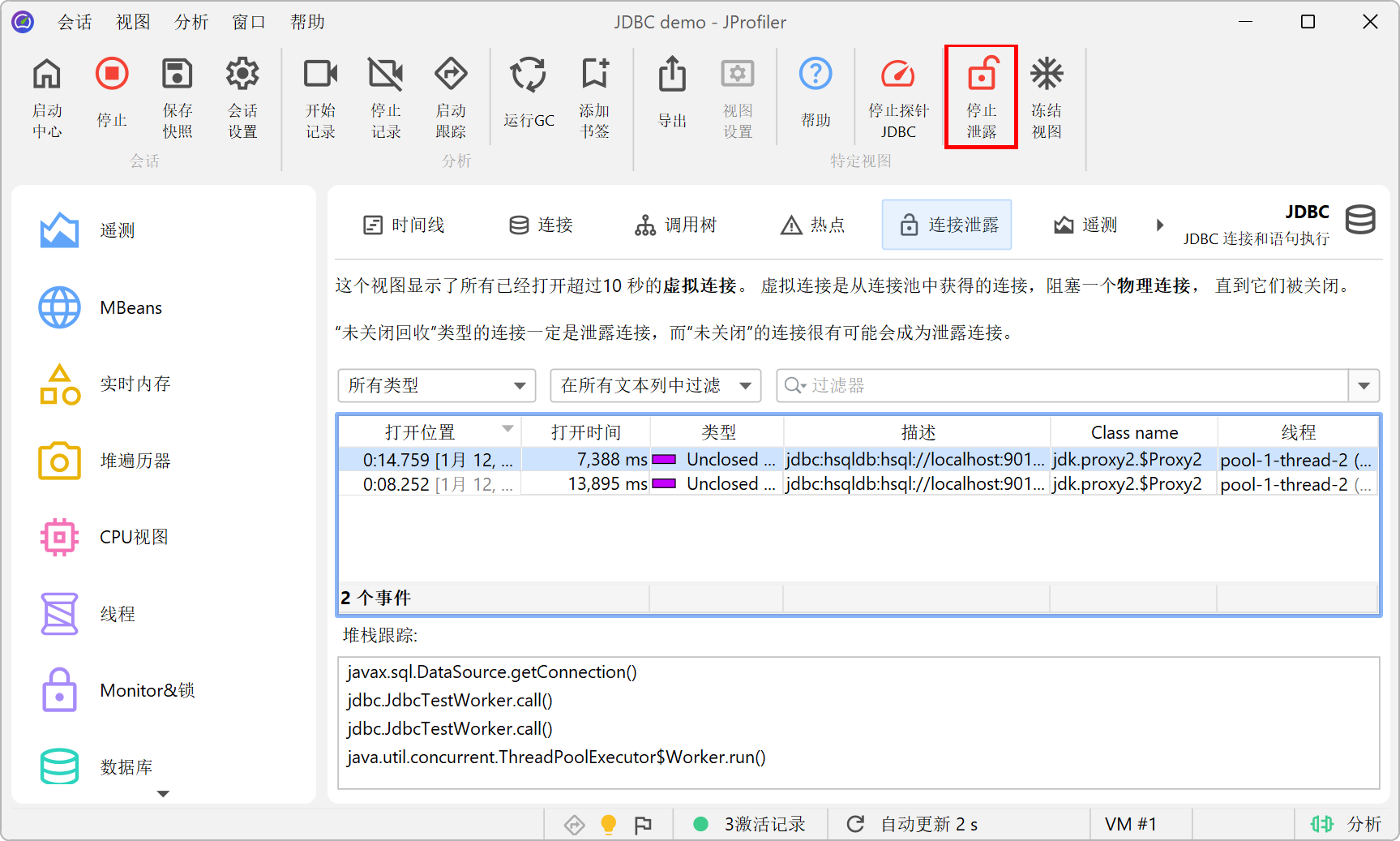1400x841 pixels.
Task: Open filter options via magnifier icon
Action: 795,385
